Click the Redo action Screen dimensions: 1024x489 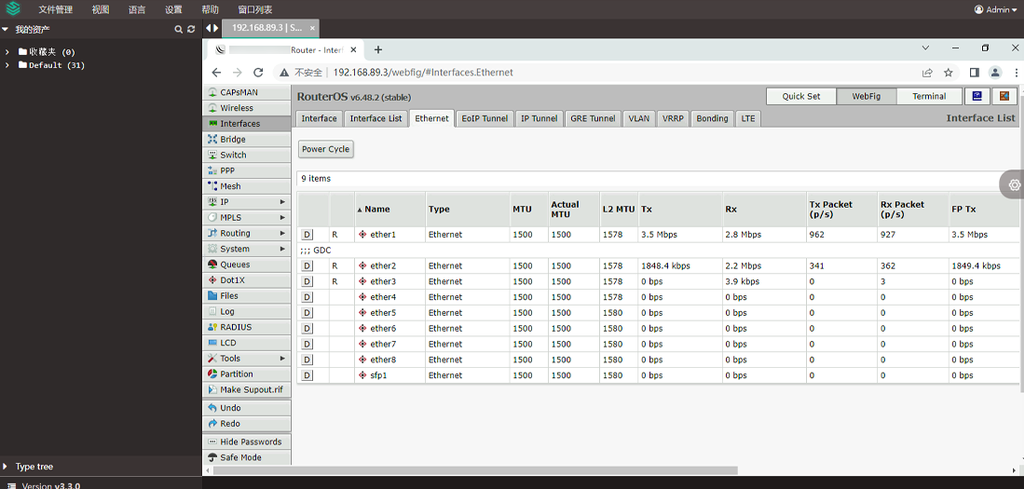point(246,424)
